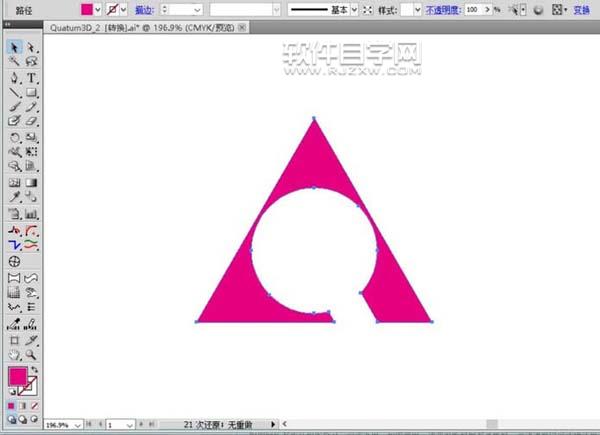Select the Lasso tool
Screen dimensions: 600x435
coord(31,61)
